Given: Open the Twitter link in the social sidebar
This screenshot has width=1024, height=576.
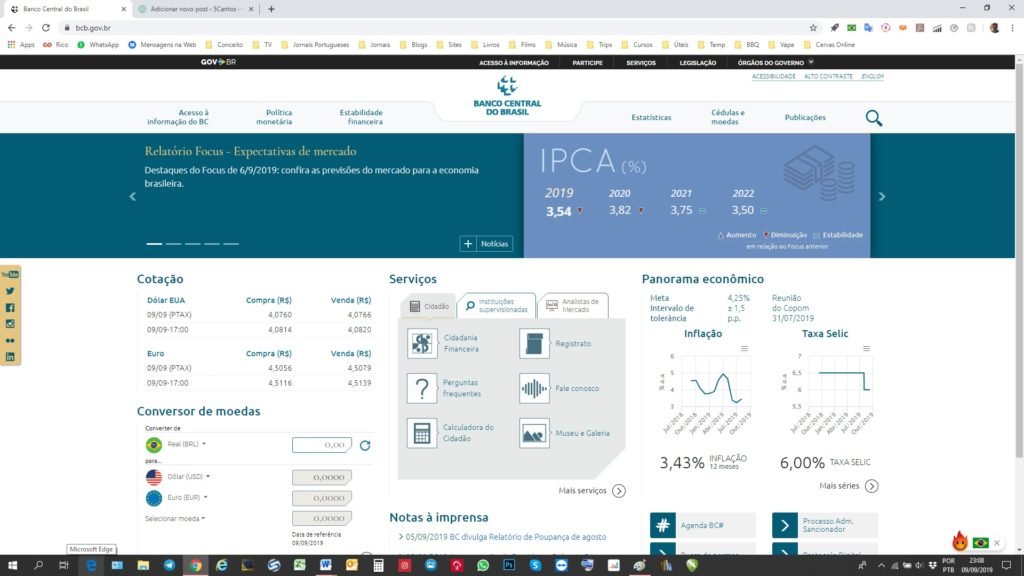Looking at the screenshot, I should (10, 291).
